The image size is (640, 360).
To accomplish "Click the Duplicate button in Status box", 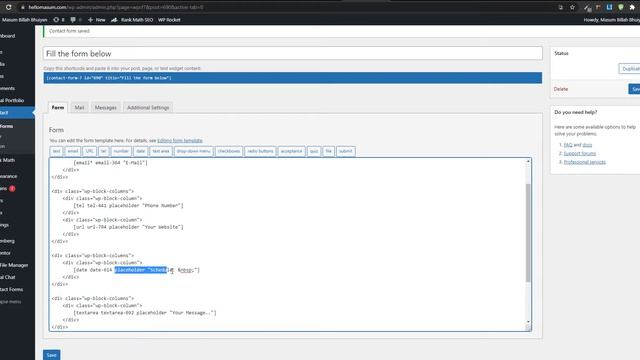I will (629, 69).
